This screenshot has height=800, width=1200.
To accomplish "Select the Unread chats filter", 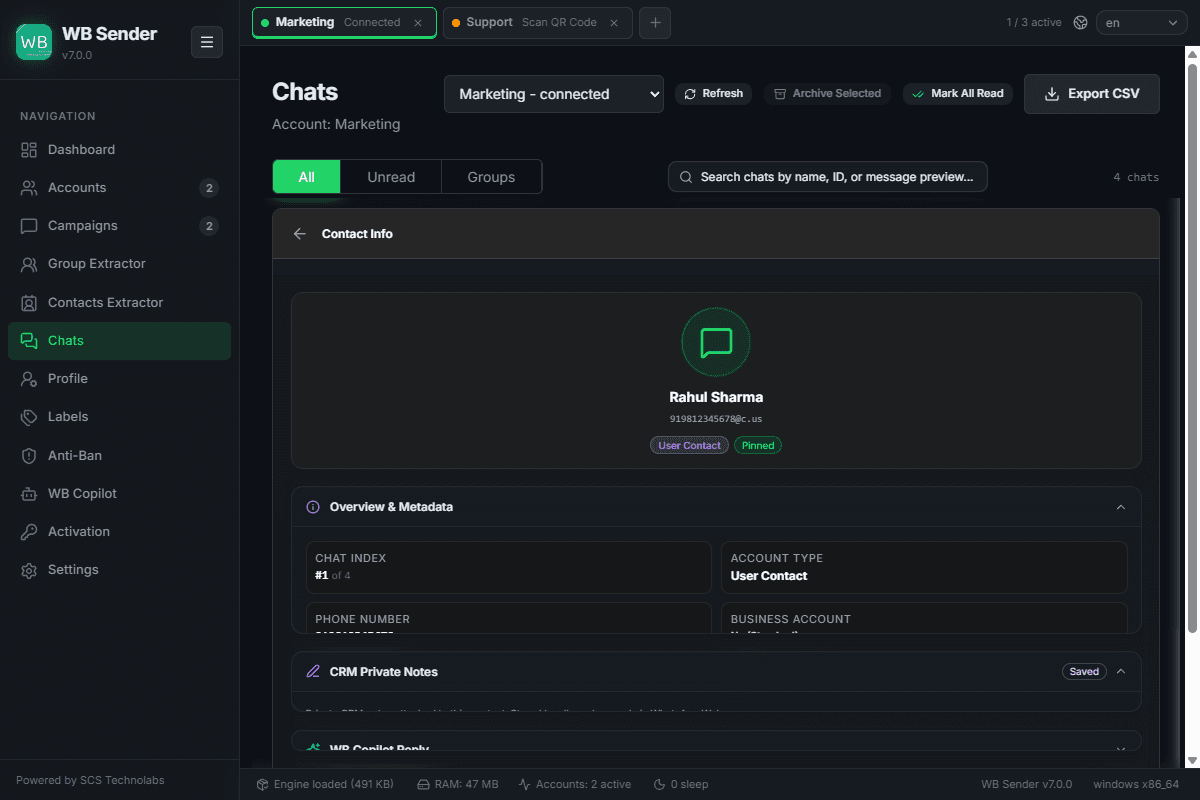I will coord(391,177).
